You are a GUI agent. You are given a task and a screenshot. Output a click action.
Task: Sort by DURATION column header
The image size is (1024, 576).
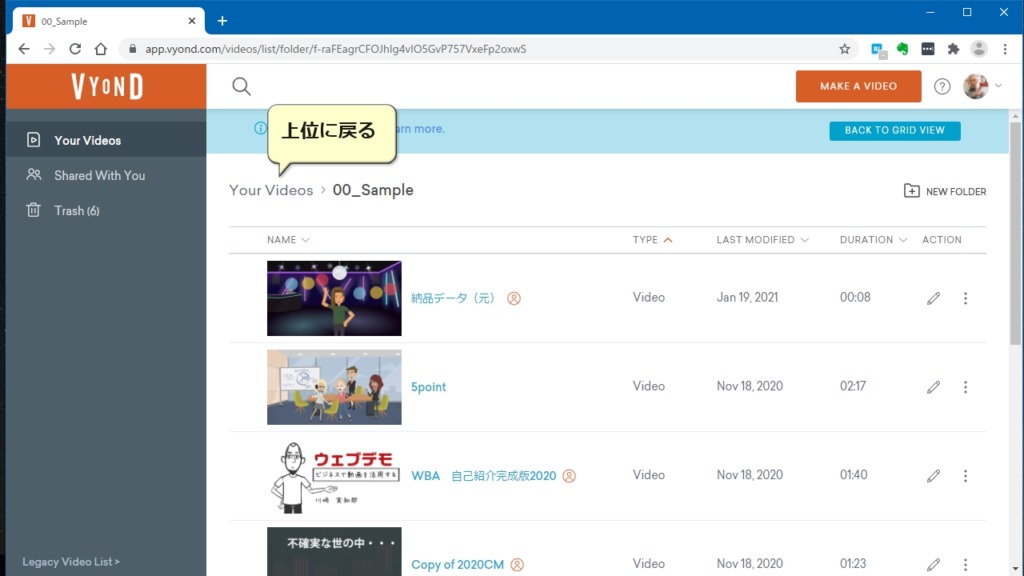tap(873, 240)
